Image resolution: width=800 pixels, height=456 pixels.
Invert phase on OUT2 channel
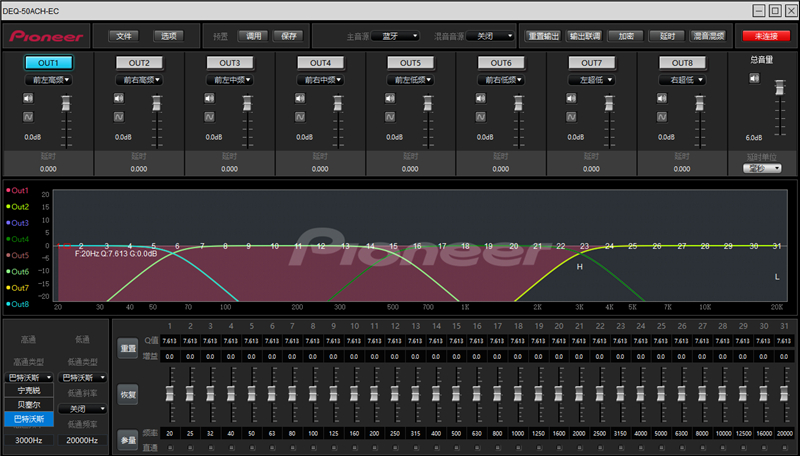[119, 117]
